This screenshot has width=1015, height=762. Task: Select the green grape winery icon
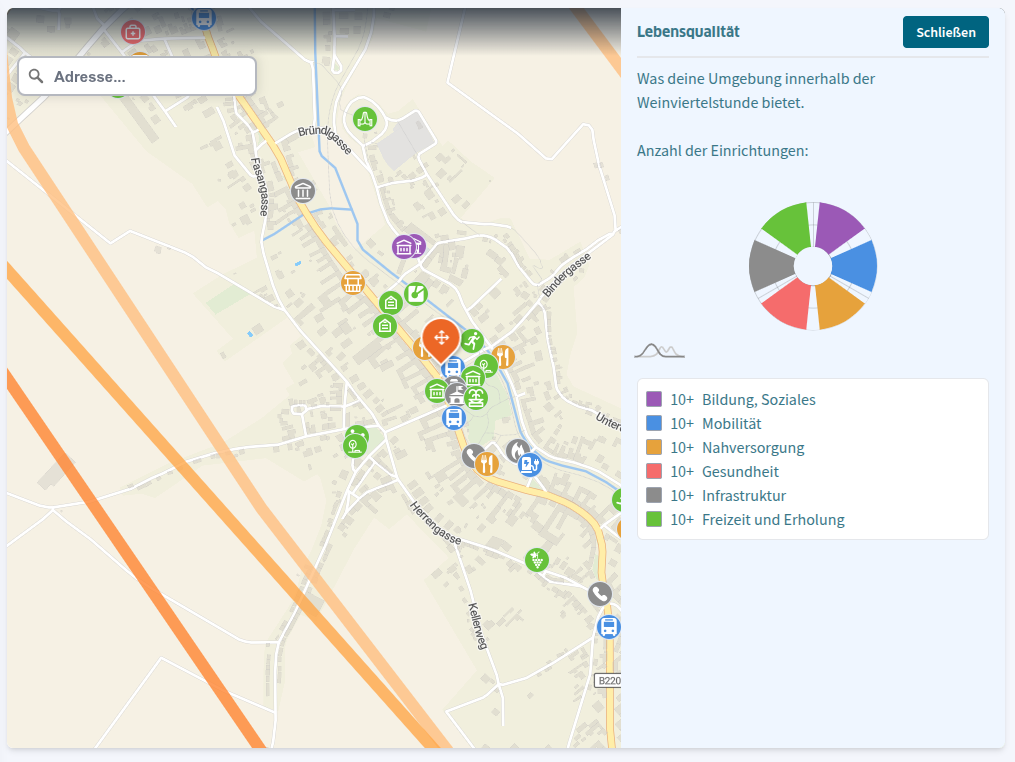coord(537,560)
